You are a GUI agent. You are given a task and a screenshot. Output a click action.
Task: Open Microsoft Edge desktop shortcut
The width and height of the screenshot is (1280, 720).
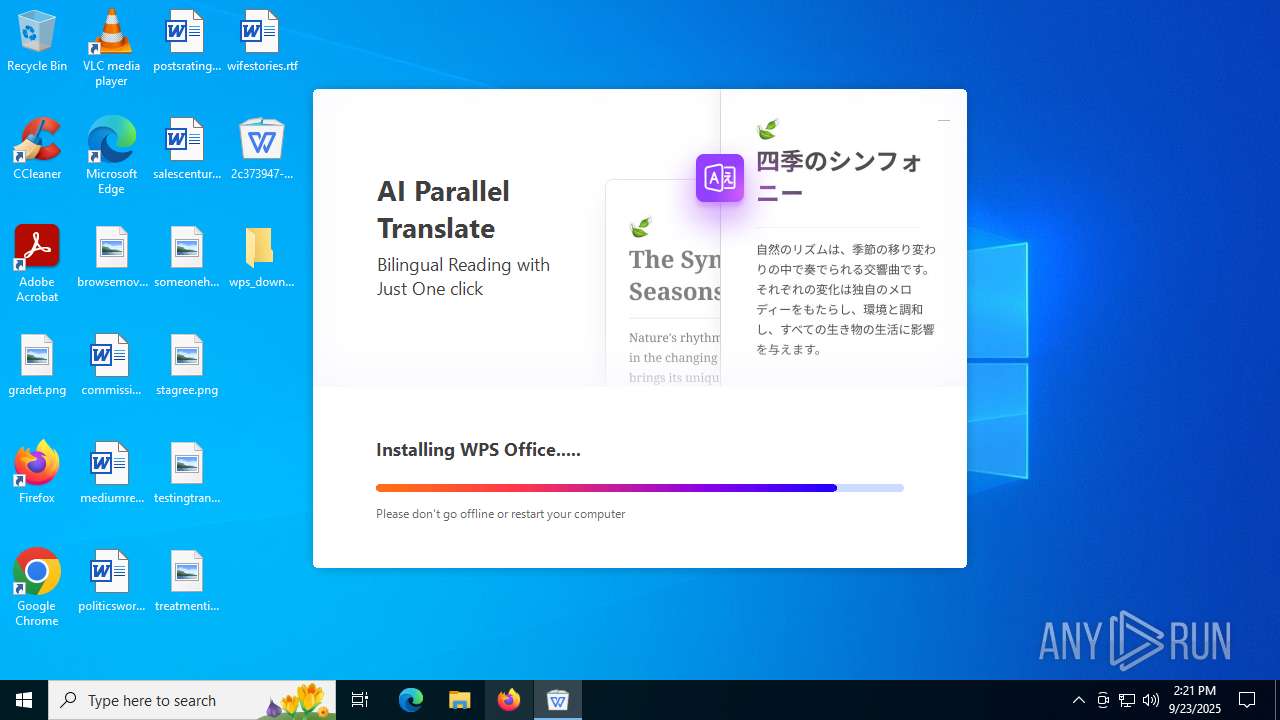tap(111, 156)
